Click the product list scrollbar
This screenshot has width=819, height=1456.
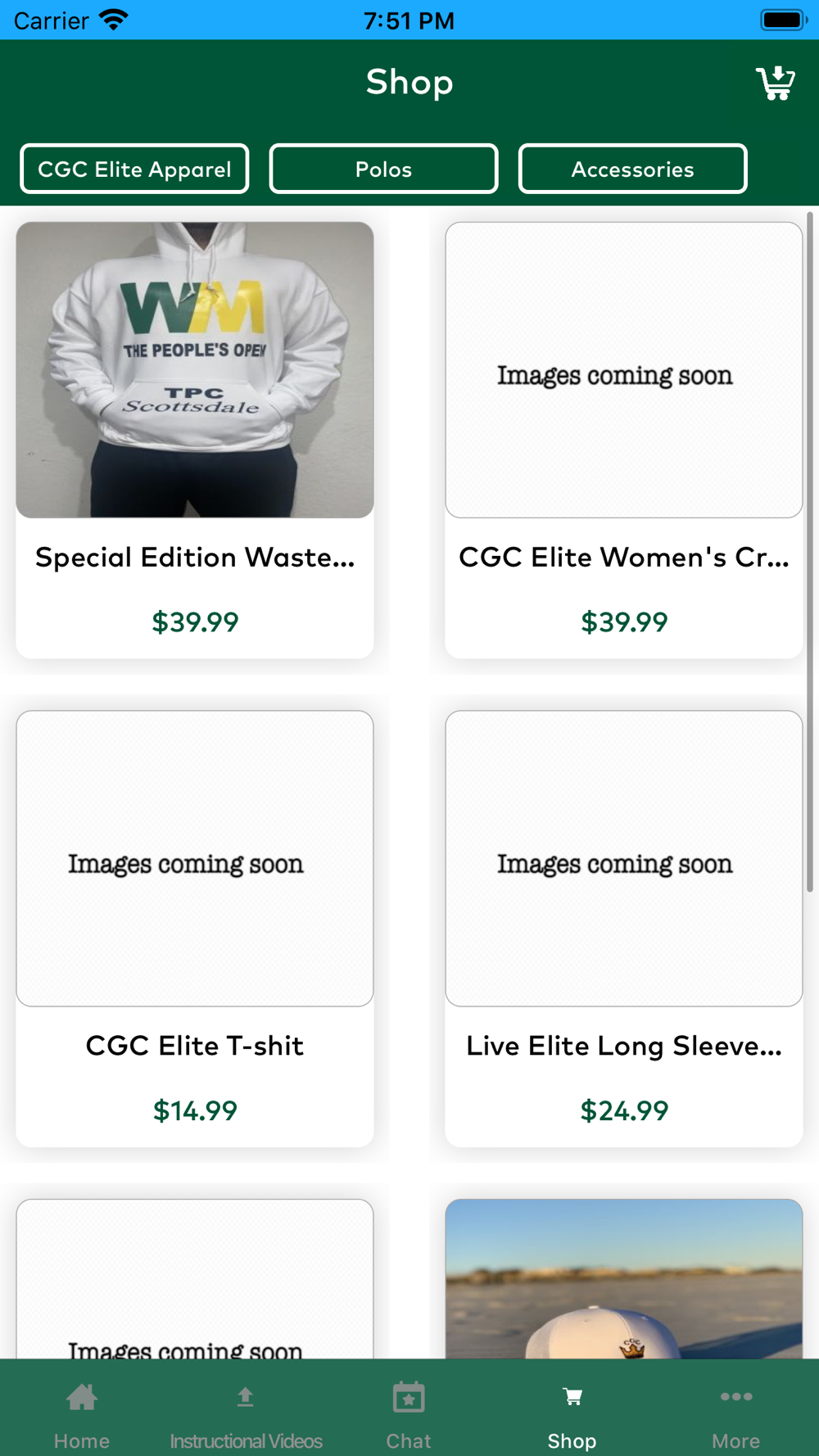[809, 552]
